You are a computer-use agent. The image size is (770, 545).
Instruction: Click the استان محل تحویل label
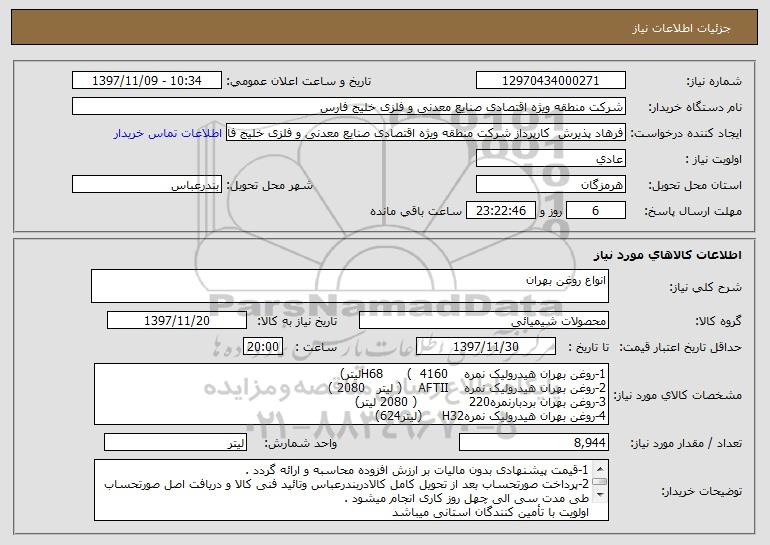coord(695,186)
